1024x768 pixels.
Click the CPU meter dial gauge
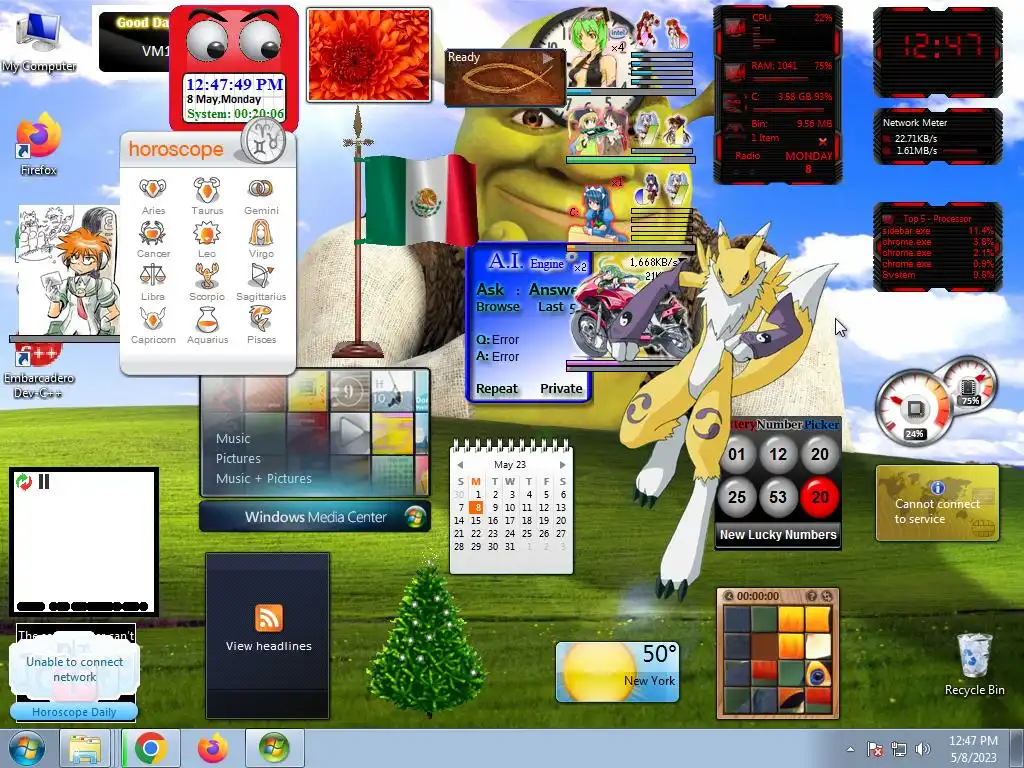point(914,410)
